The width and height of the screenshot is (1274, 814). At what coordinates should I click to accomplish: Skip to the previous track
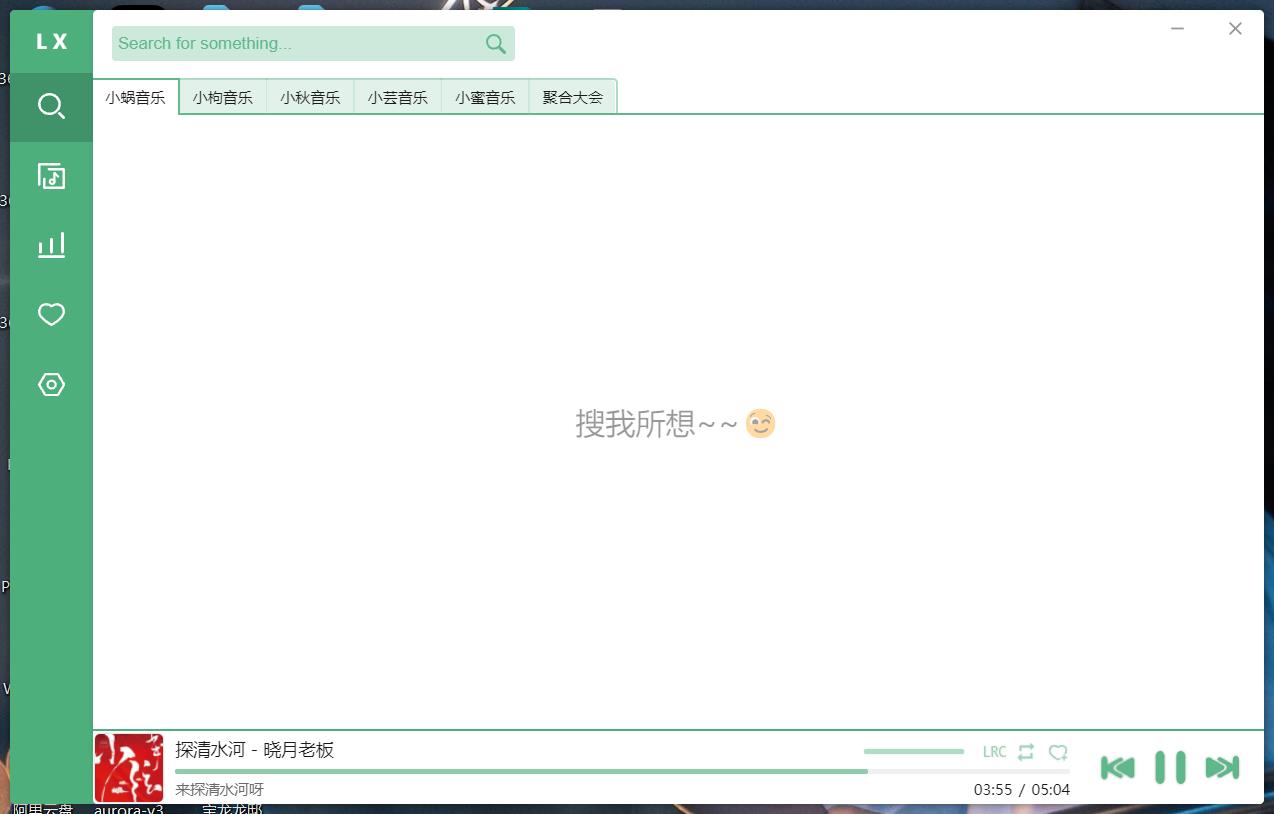[x=1117, y=767]
